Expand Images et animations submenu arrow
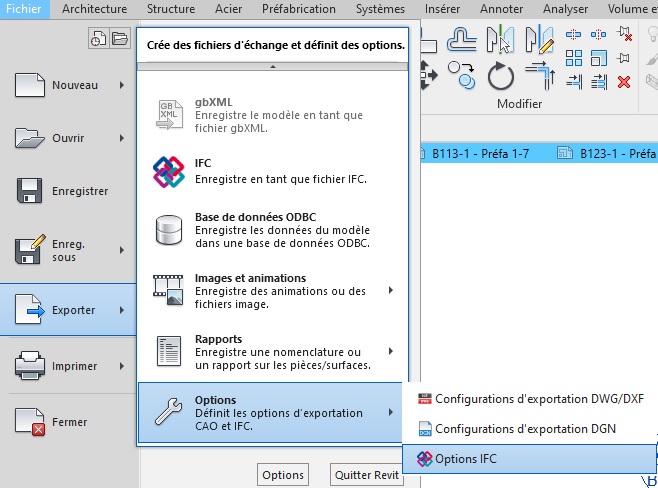 coord(391,290)
